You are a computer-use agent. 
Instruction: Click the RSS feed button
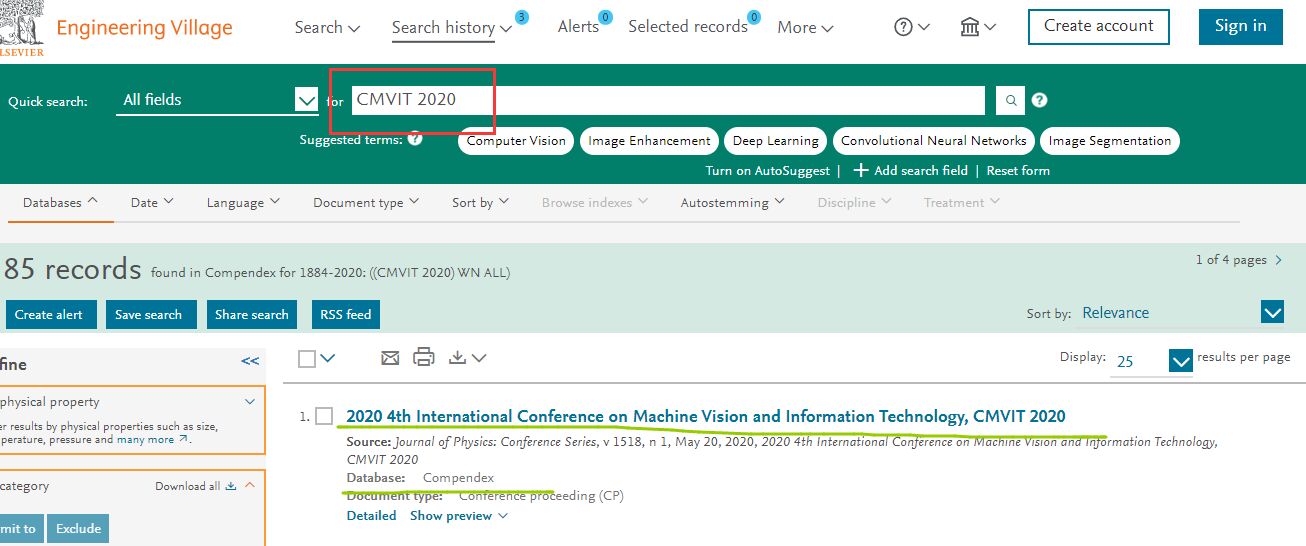point(346,314)
